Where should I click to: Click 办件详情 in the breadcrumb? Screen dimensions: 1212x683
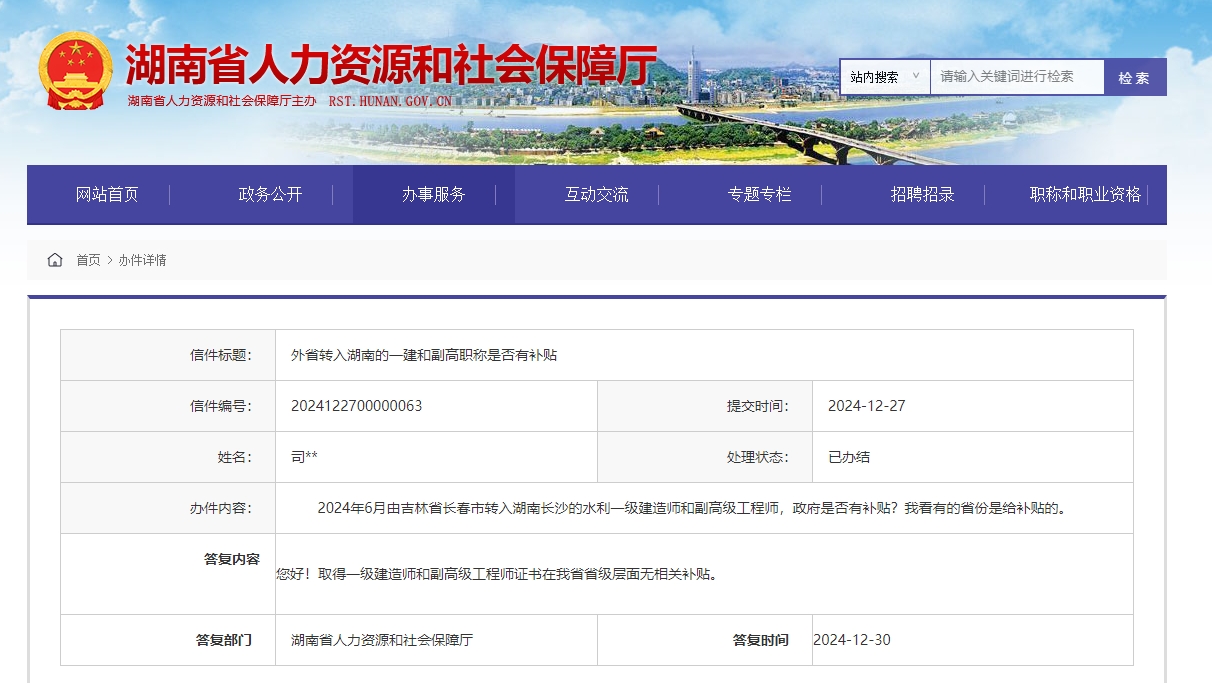(142, 260)
